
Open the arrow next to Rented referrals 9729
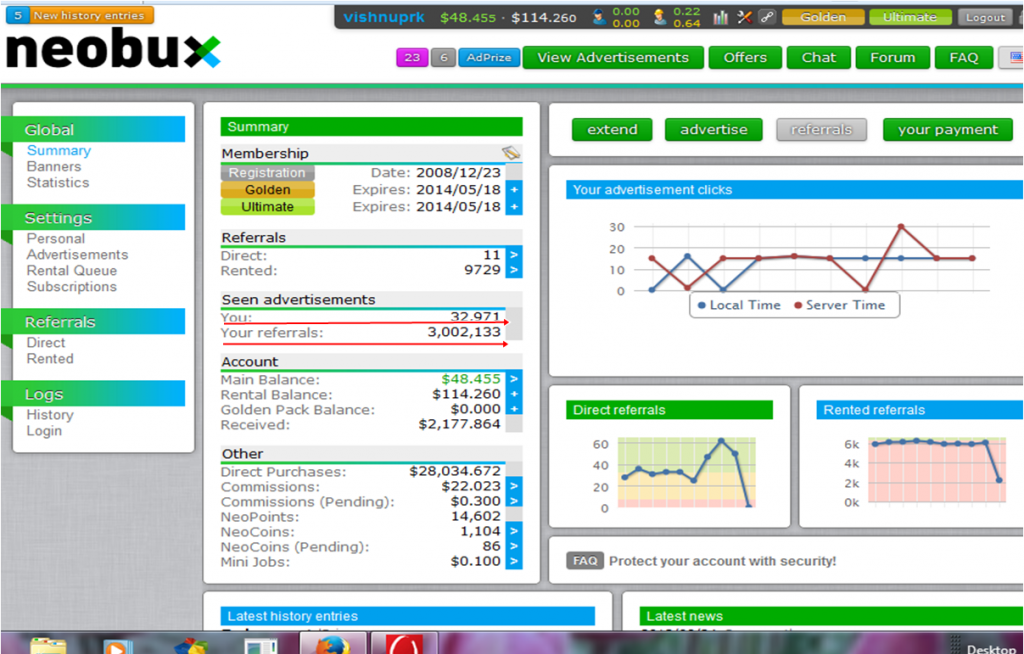514,270
